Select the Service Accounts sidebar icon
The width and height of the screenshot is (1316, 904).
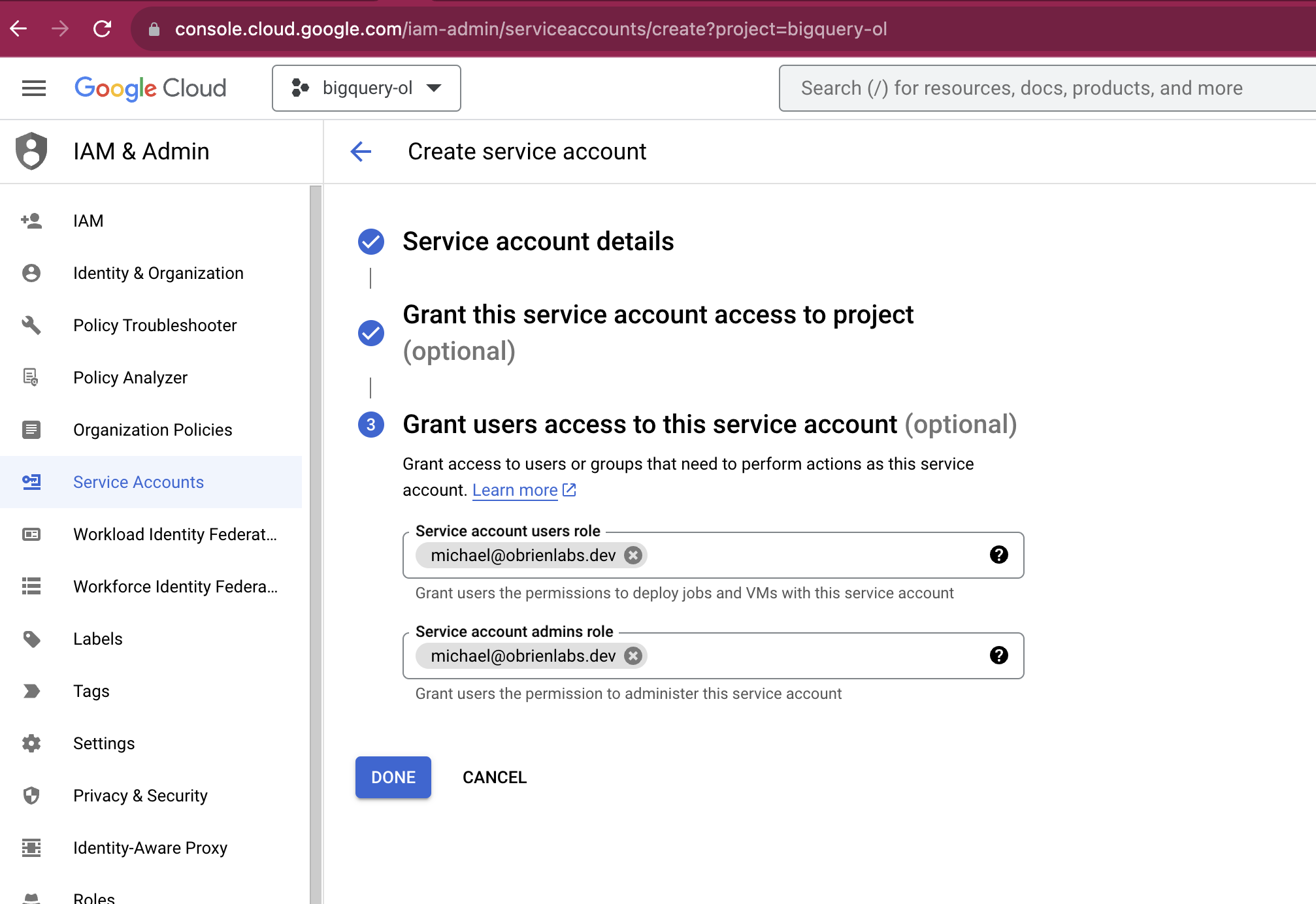tap(31, 482)
